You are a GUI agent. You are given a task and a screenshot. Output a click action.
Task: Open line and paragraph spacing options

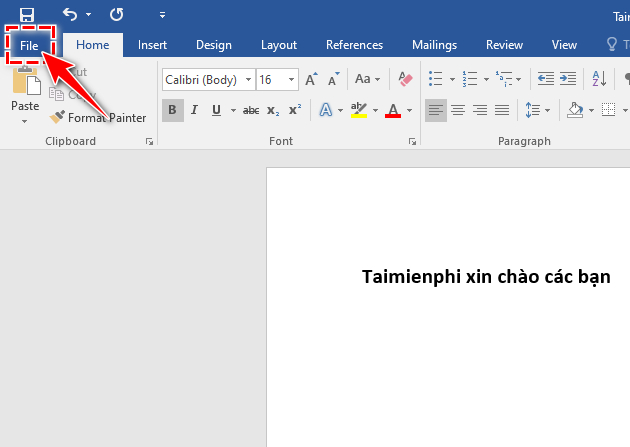533,110
